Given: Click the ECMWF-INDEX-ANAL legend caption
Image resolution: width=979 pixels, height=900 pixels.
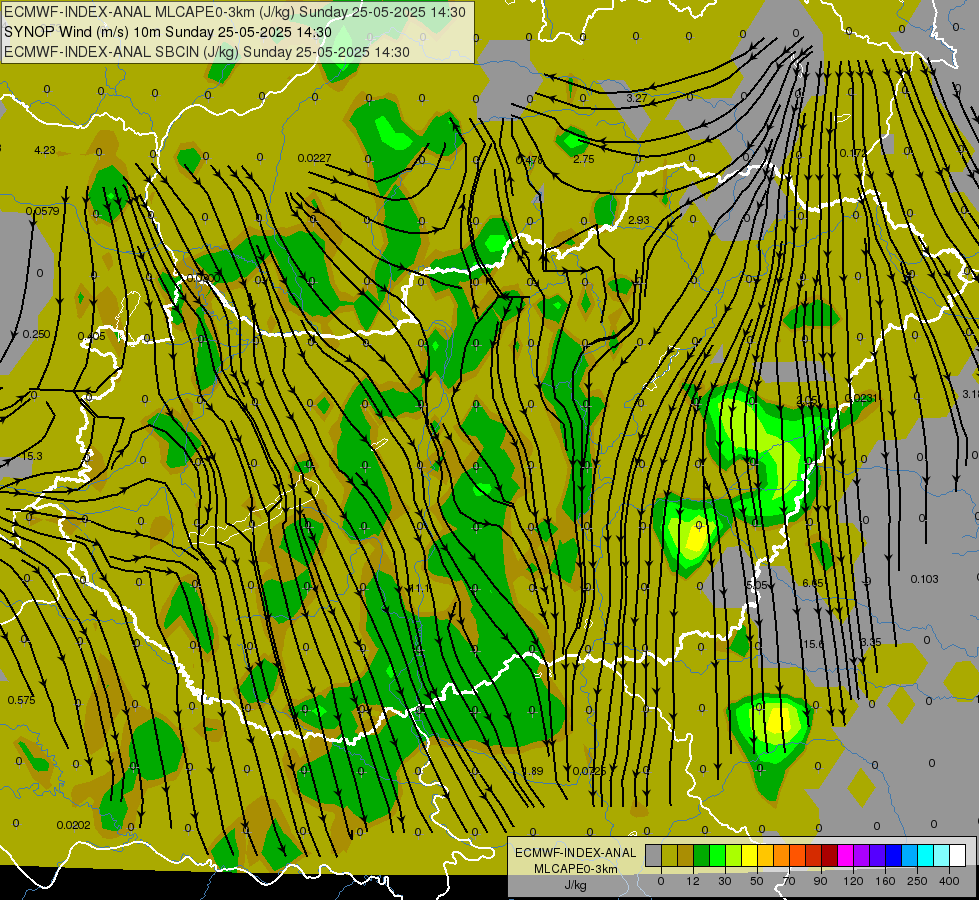Looking at the screenshot, I should [575, 853].
